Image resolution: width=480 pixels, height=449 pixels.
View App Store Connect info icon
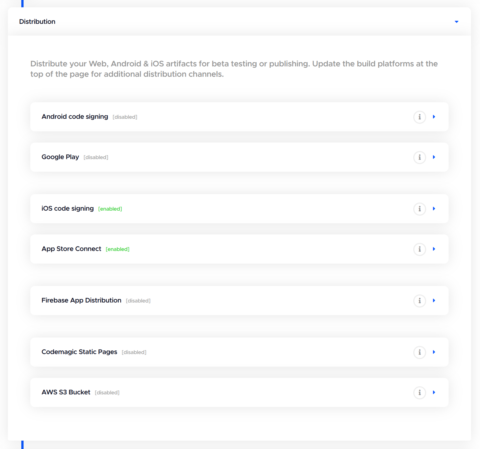click(419, 249)
